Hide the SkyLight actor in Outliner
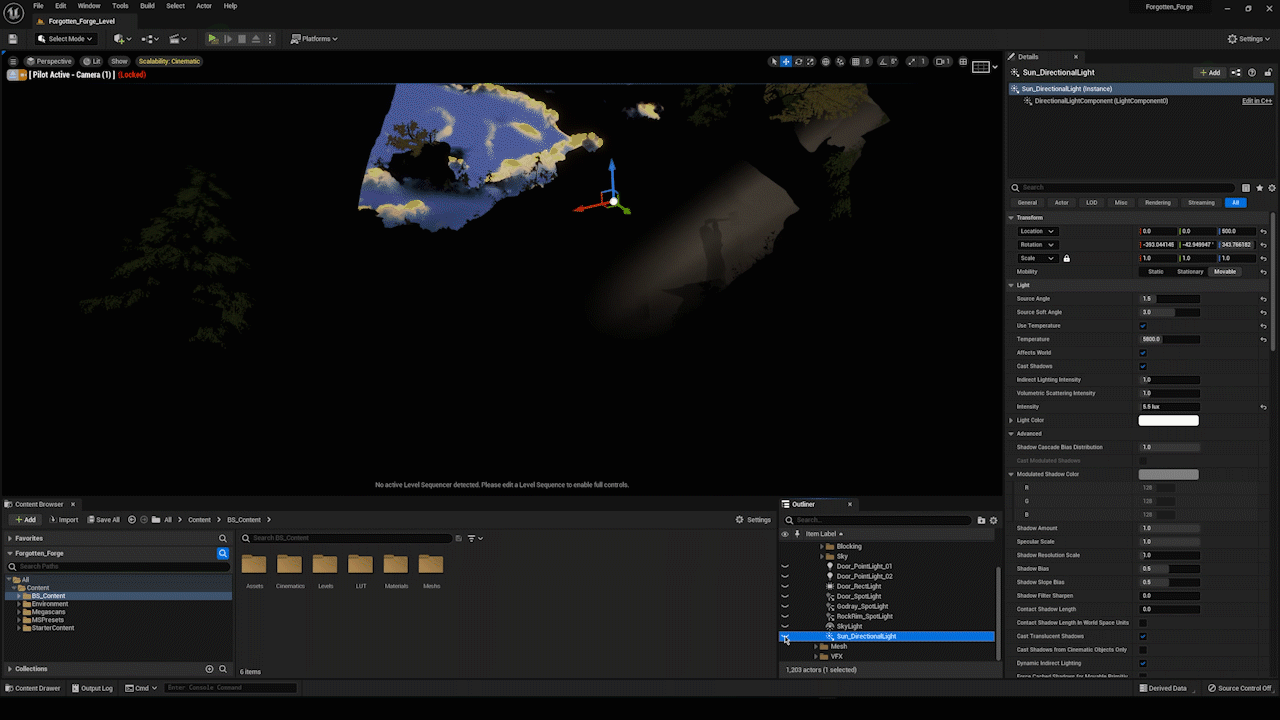This screenshot has width=1280, height=720. tap(785, 626)
